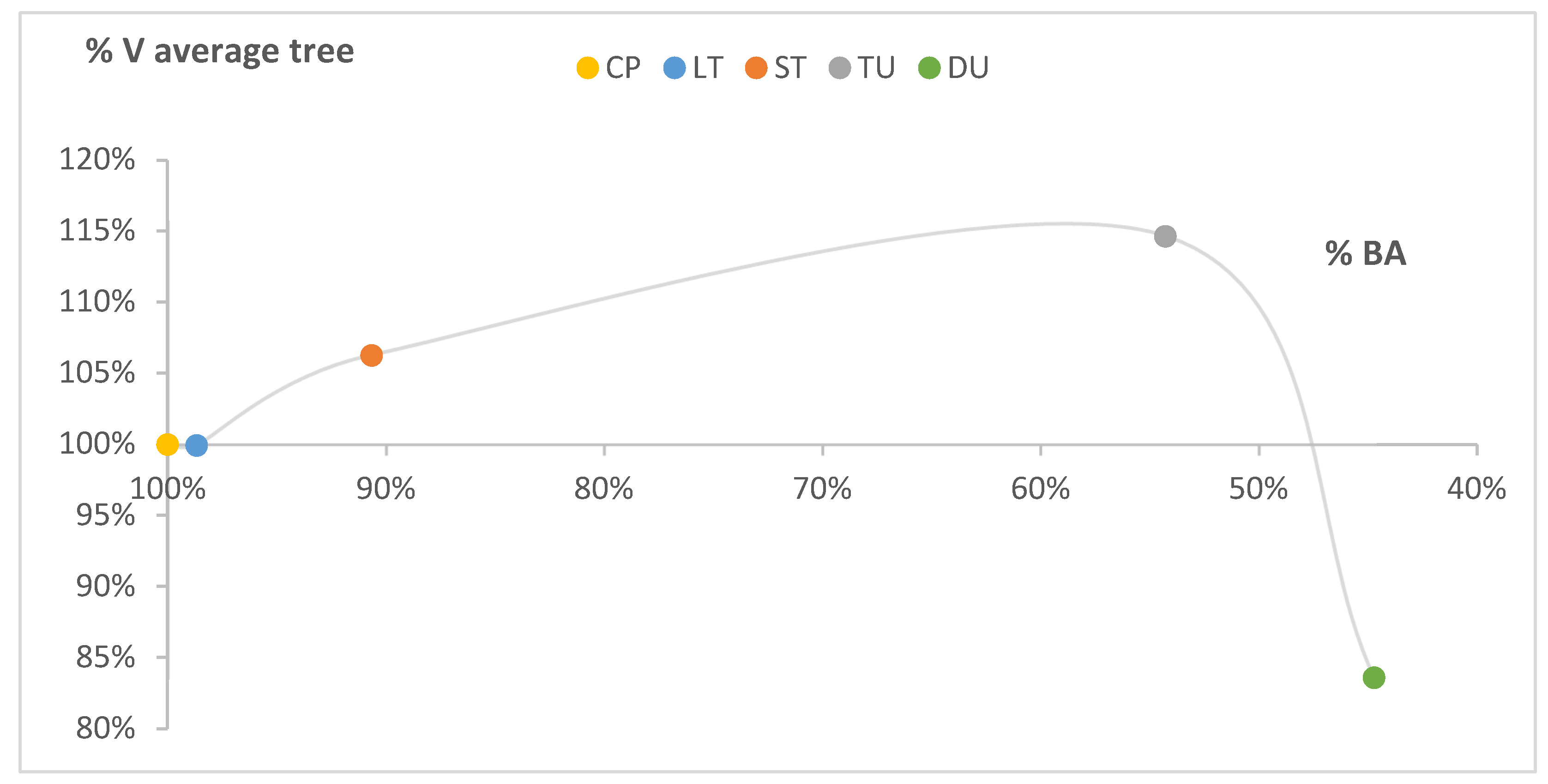
Task: Click the blue LT legend marker
Action: pyautogui.click(x=674, y=68)
